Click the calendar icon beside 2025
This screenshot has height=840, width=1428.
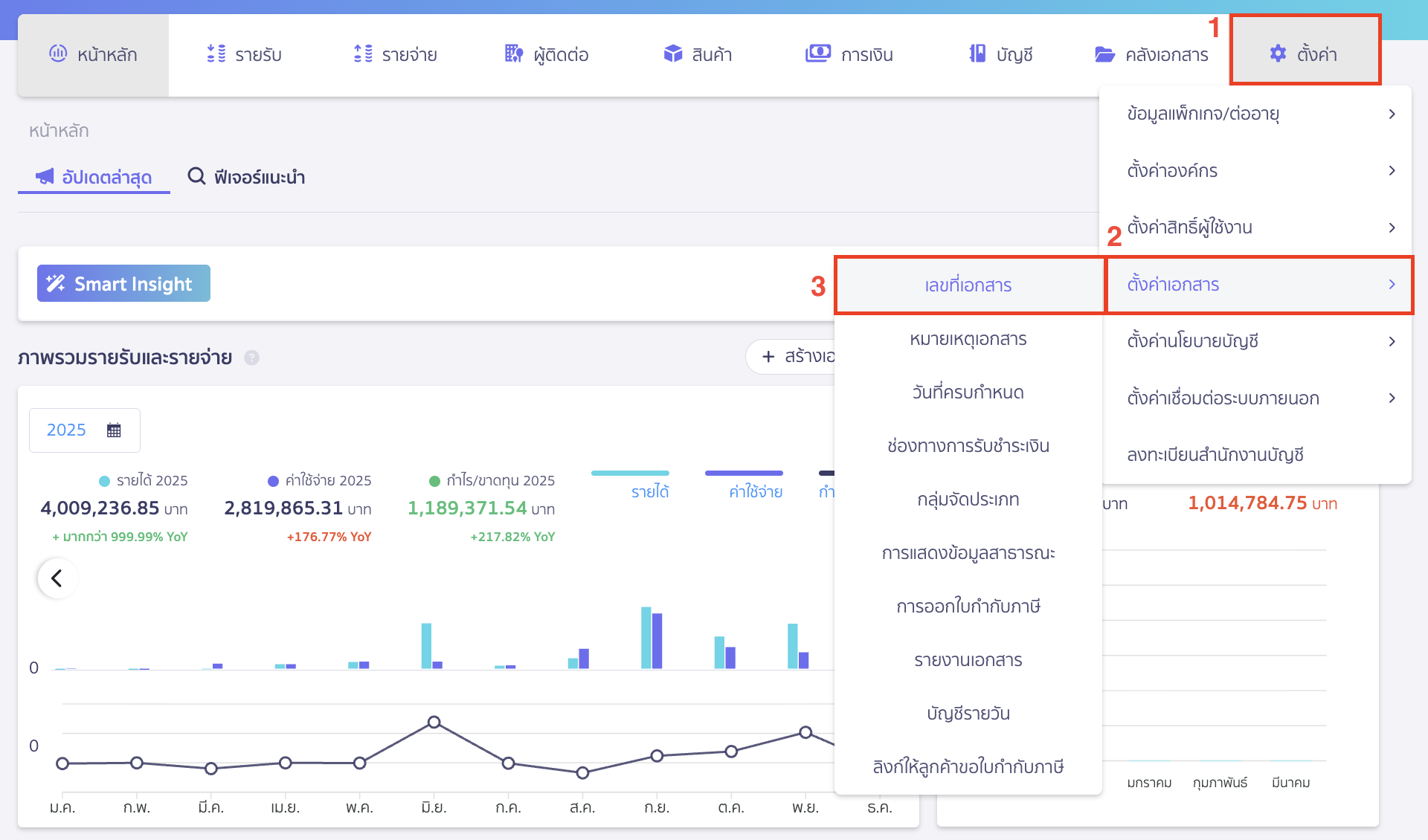click(x=114, y=430)
